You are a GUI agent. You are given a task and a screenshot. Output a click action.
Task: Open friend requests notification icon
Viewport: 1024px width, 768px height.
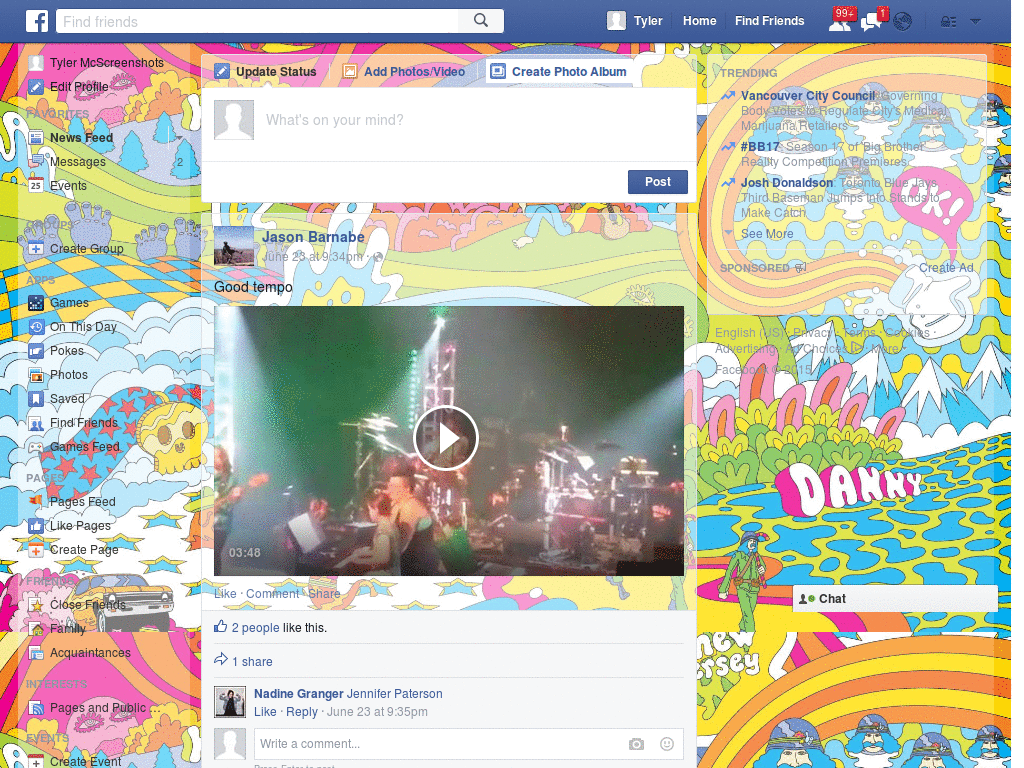click(840, 21)
